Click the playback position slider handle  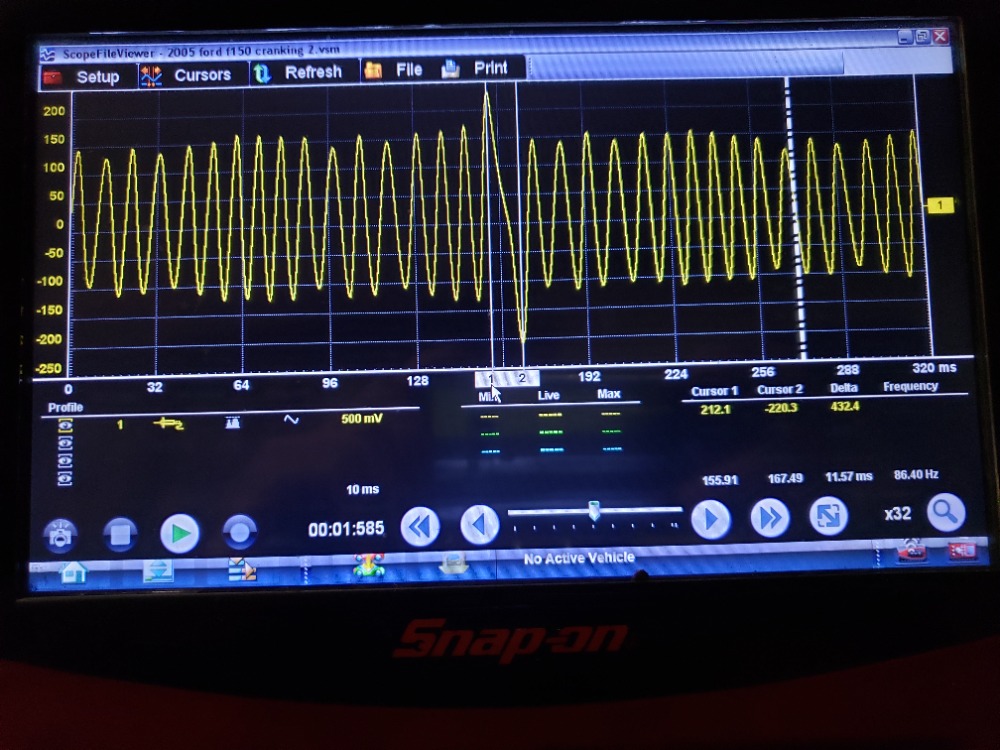tap(593, 511)
